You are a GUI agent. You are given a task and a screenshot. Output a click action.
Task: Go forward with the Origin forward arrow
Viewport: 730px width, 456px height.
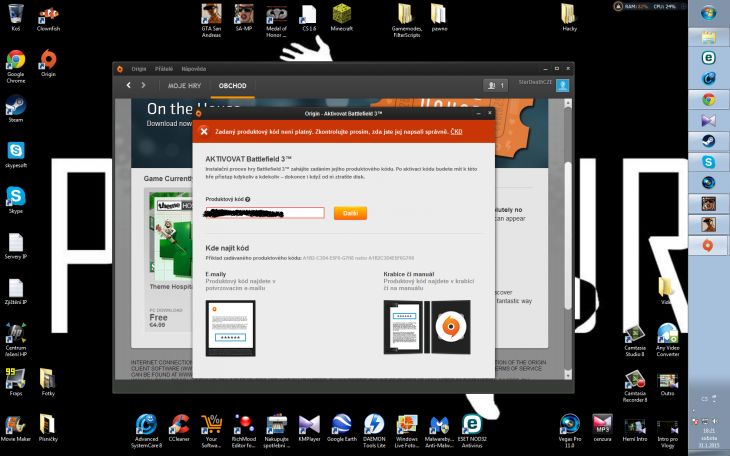tap(143, 85)
